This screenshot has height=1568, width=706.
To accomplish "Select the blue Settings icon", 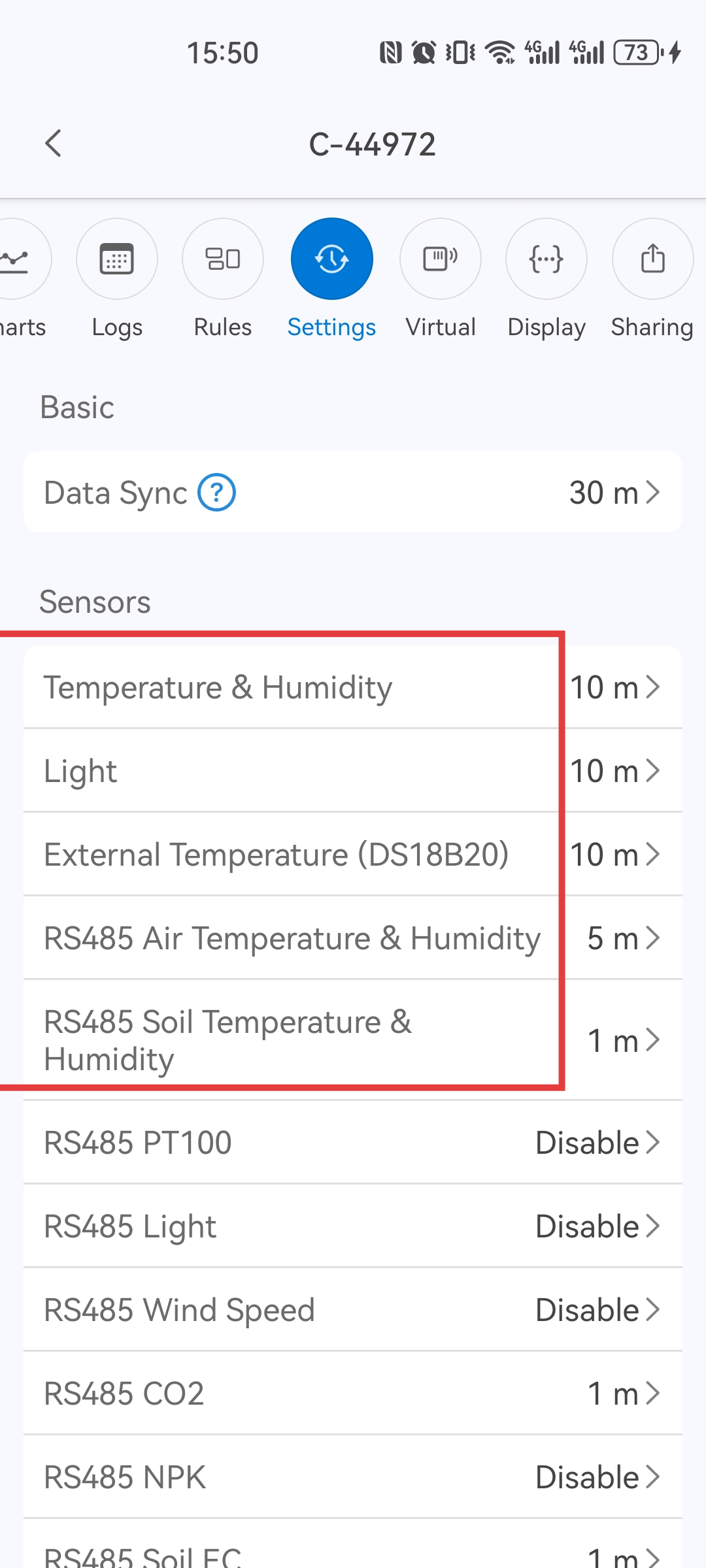I will [332, 259].
